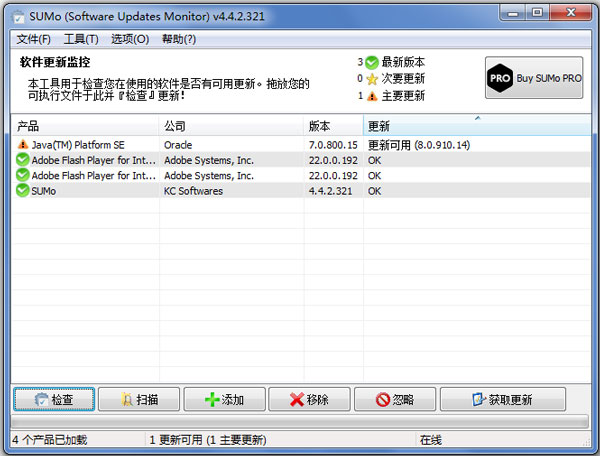Screen dimensions: 600x456
Task: Sort by the 版本 column header
Action: [333, 125]
